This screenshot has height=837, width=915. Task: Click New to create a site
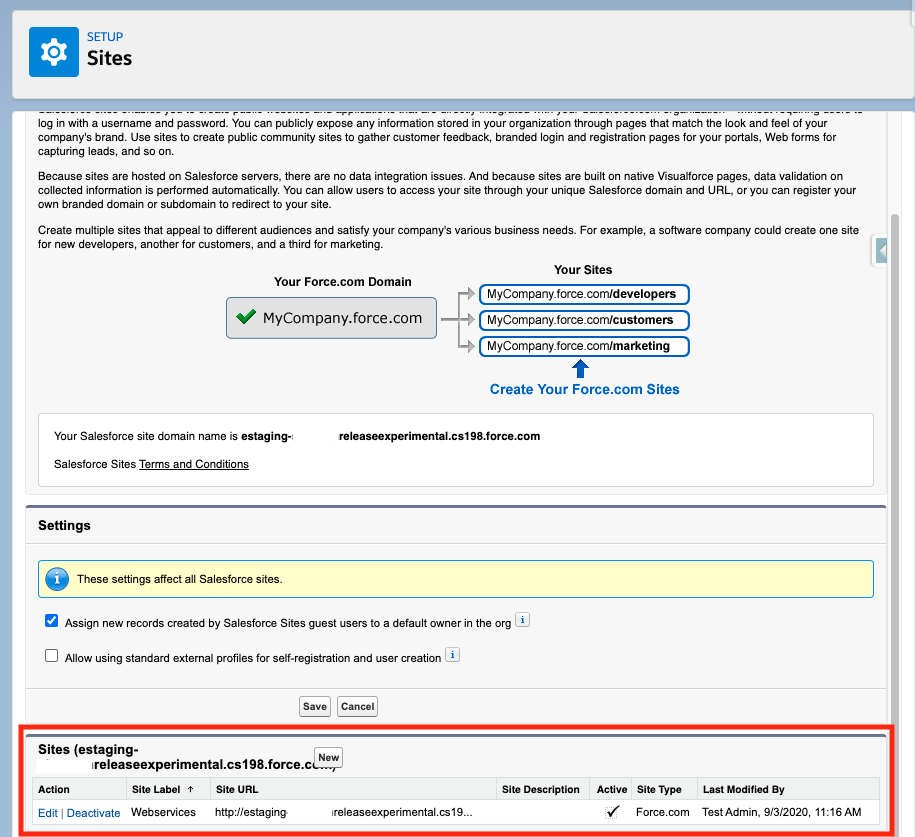[328, 757]
